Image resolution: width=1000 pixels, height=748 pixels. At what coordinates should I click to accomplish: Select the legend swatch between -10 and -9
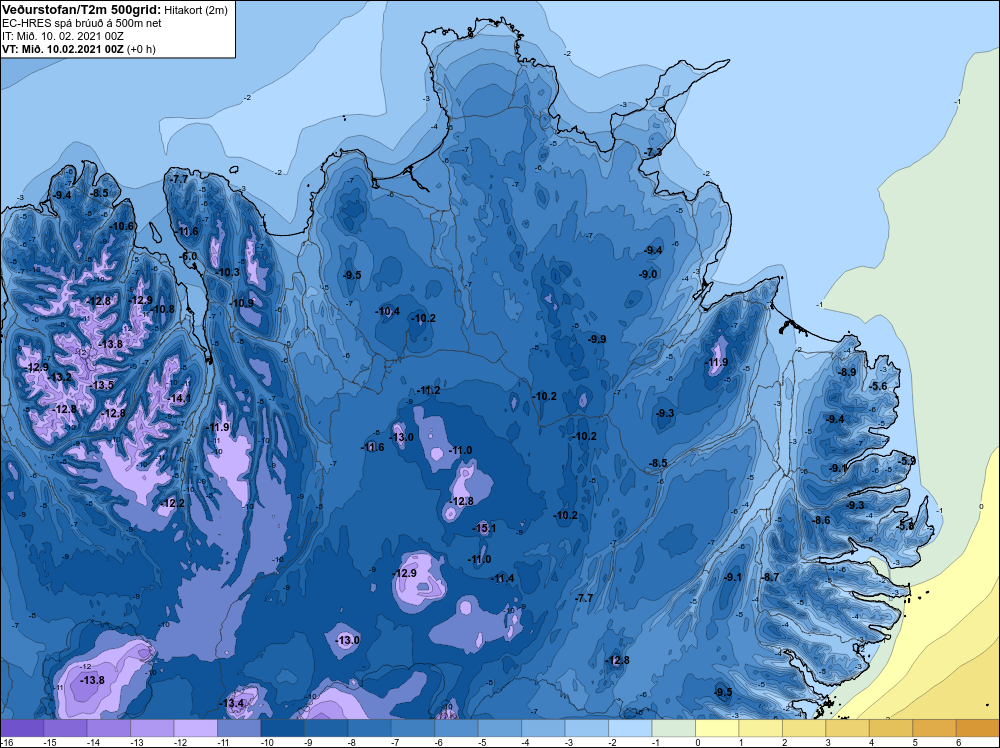tap(283, 728)
